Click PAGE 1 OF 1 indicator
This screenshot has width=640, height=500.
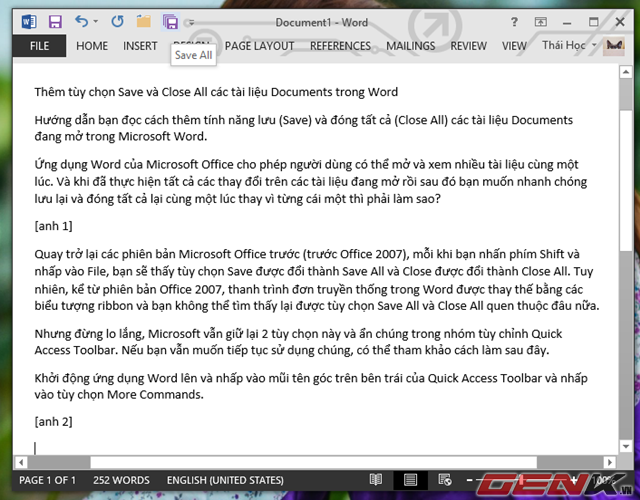[49, 480]
